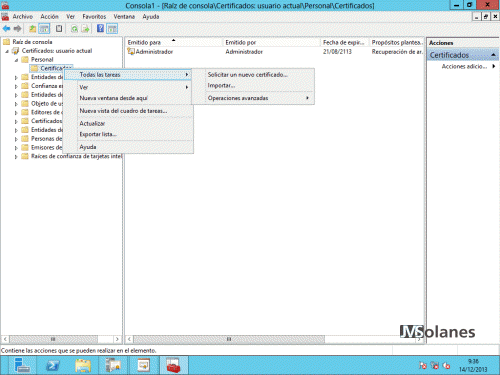Image resolution: width=500 pixels, height=375 pixels.
Task: Click the list pane horizontal scrollbar thumb
Action: (x=229, y=339)
